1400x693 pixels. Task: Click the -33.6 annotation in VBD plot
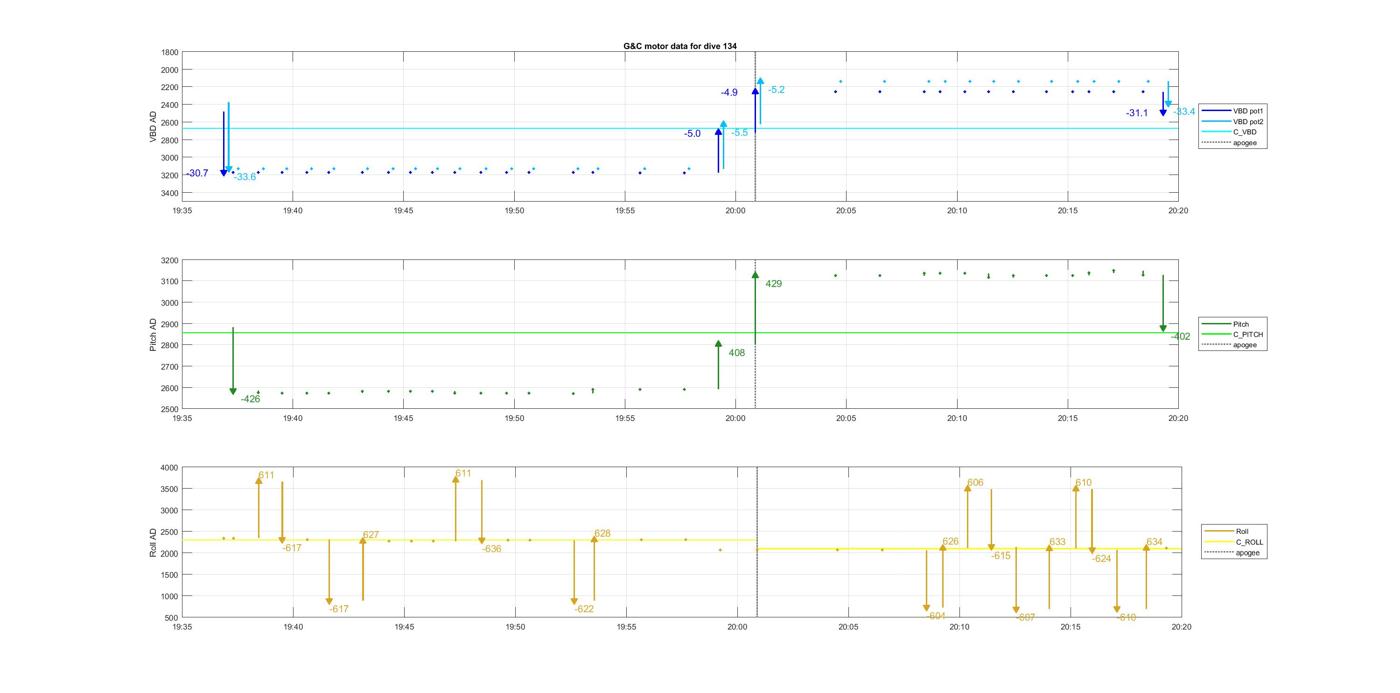[244, 177]
